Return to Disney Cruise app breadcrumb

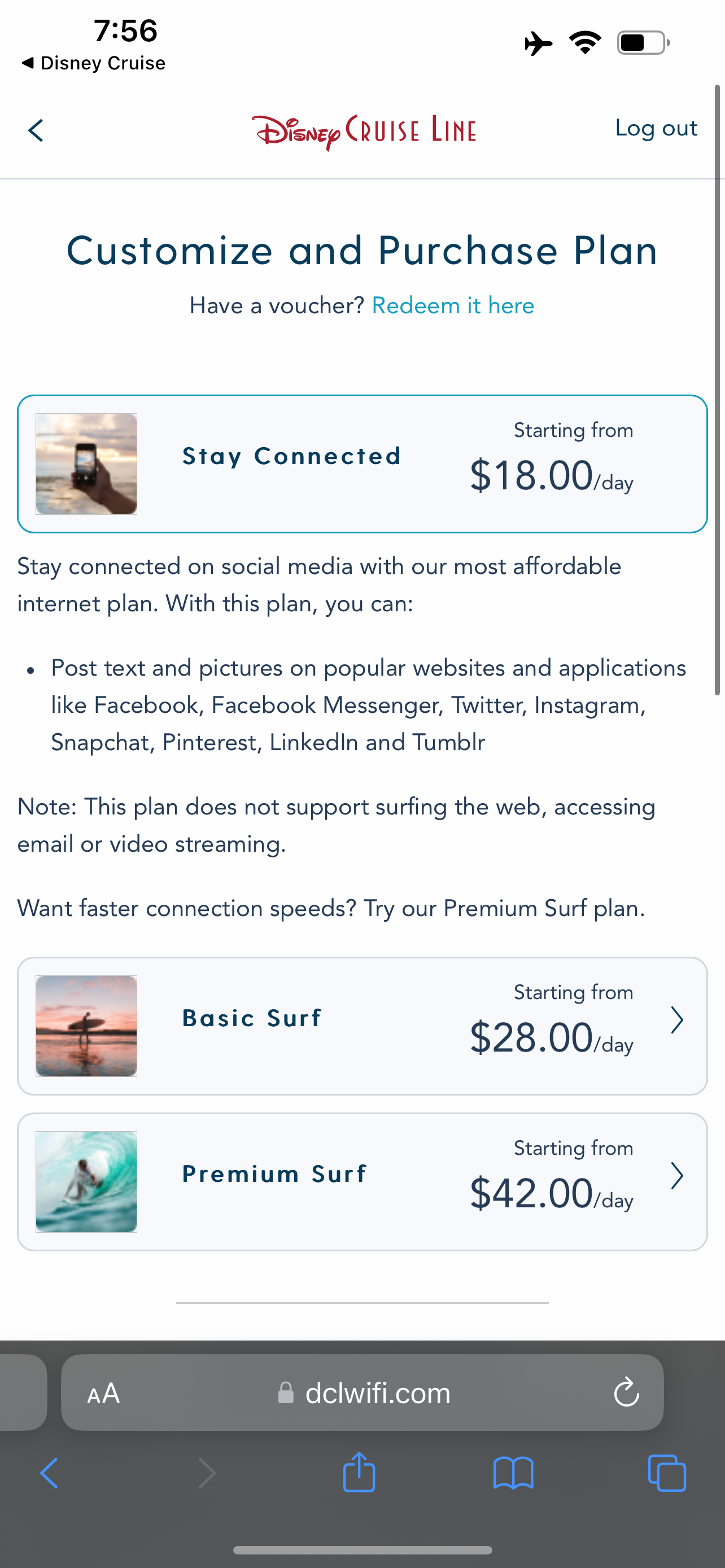(93, 63)
